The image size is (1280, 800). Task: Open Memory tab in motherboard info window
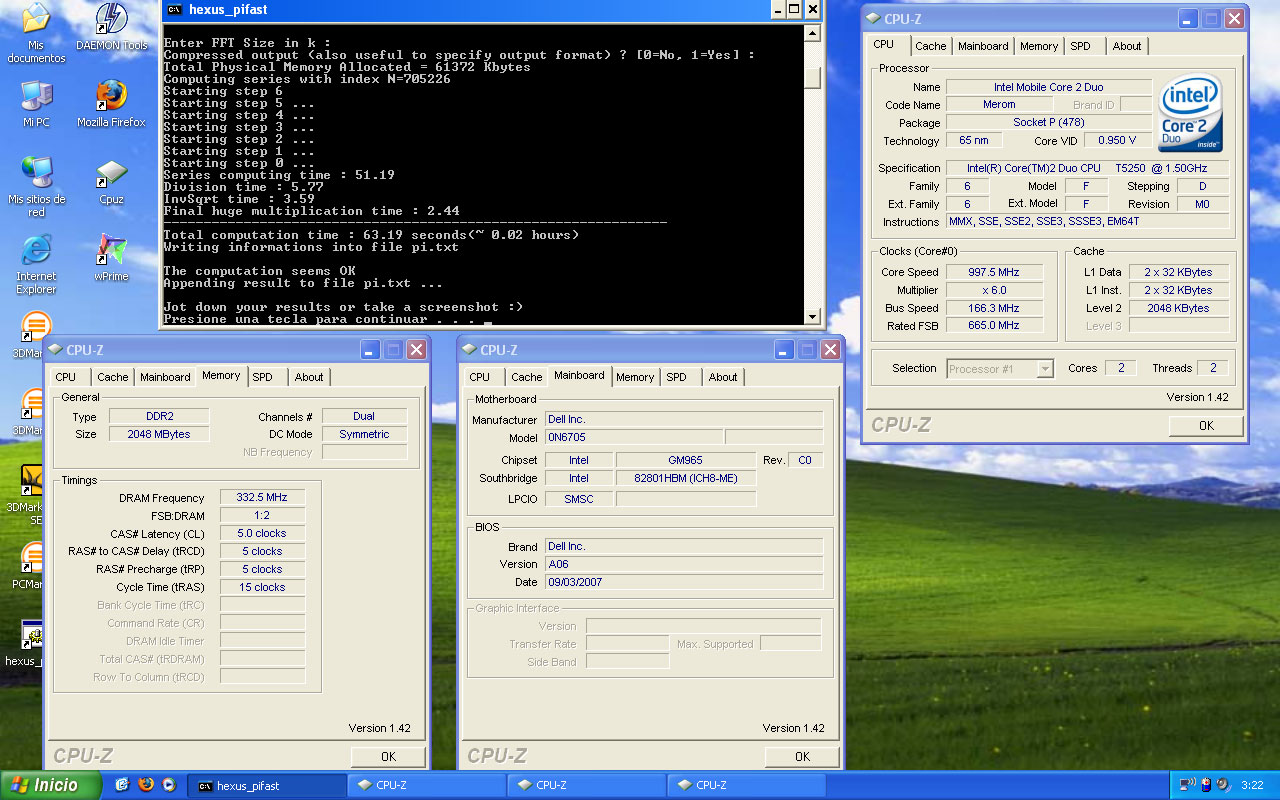click(x=635, y=377)
